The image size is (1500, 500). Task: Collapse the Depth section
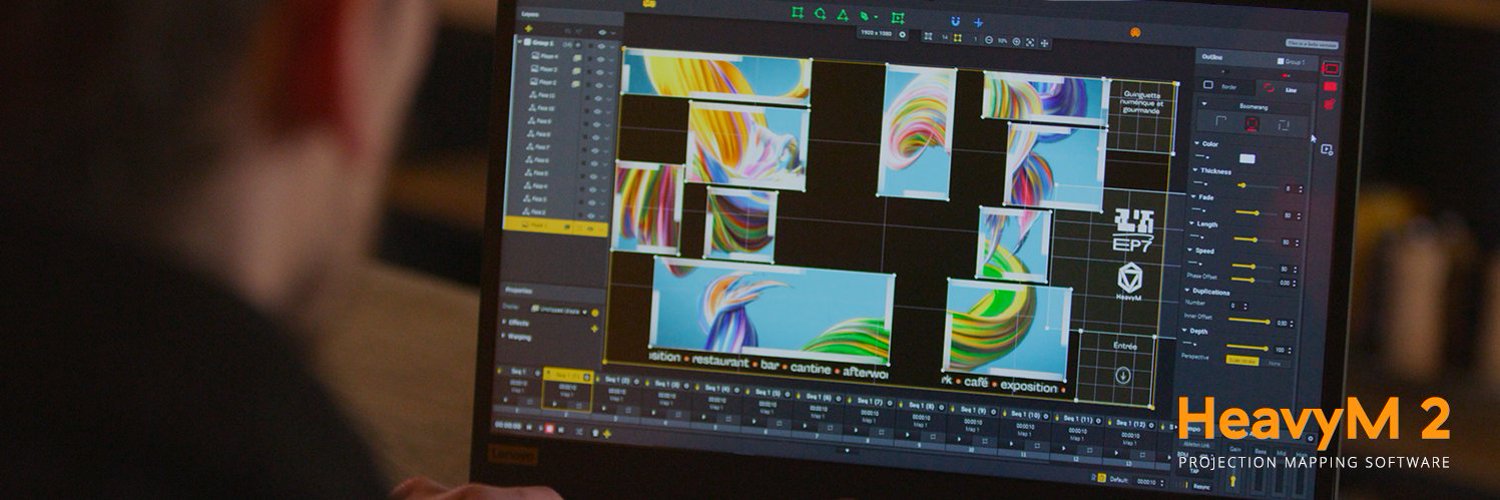tap(1184, 331)
